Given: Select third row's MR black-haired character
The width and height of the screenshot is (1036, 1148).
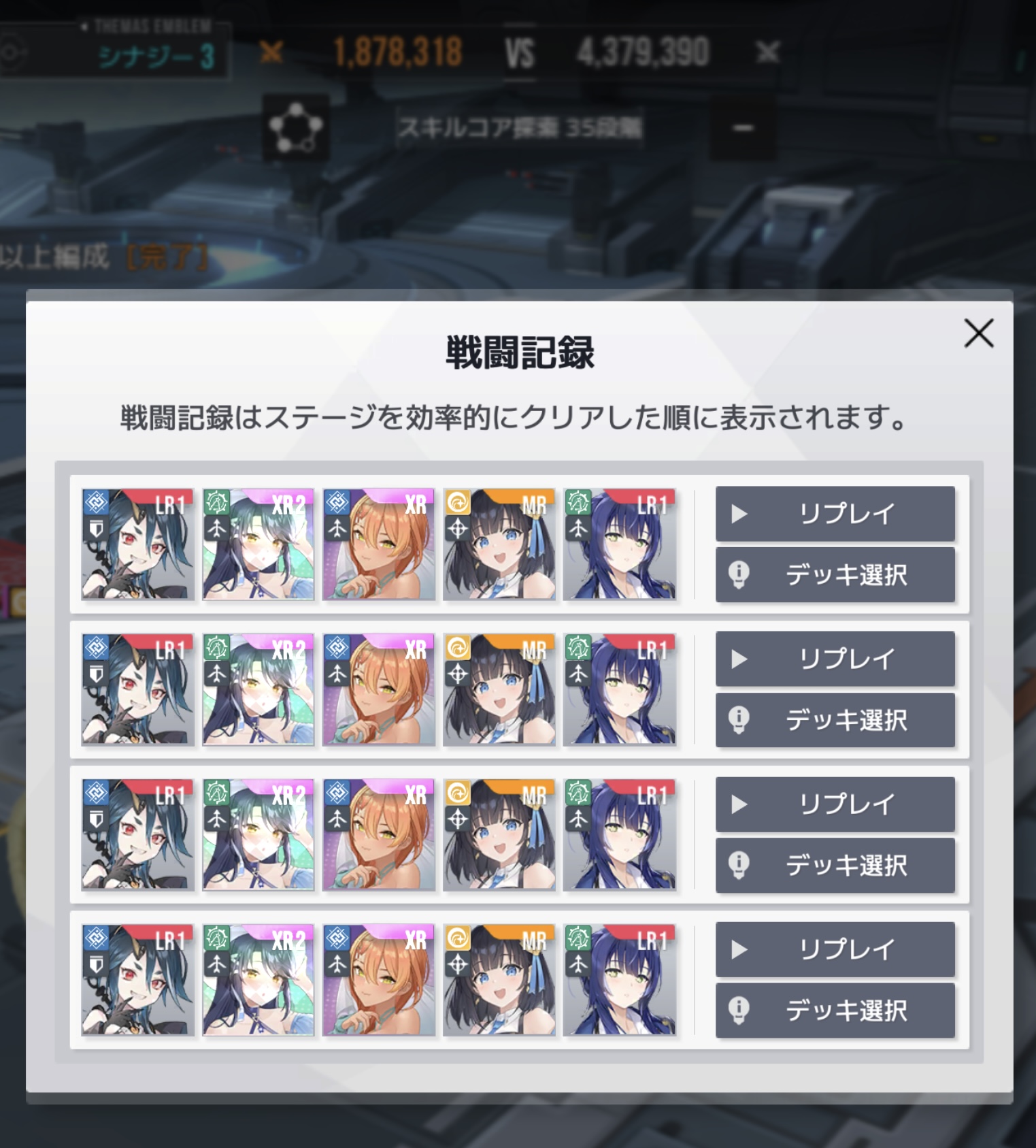Looking at the screenshot, I should tap(499, 835).
